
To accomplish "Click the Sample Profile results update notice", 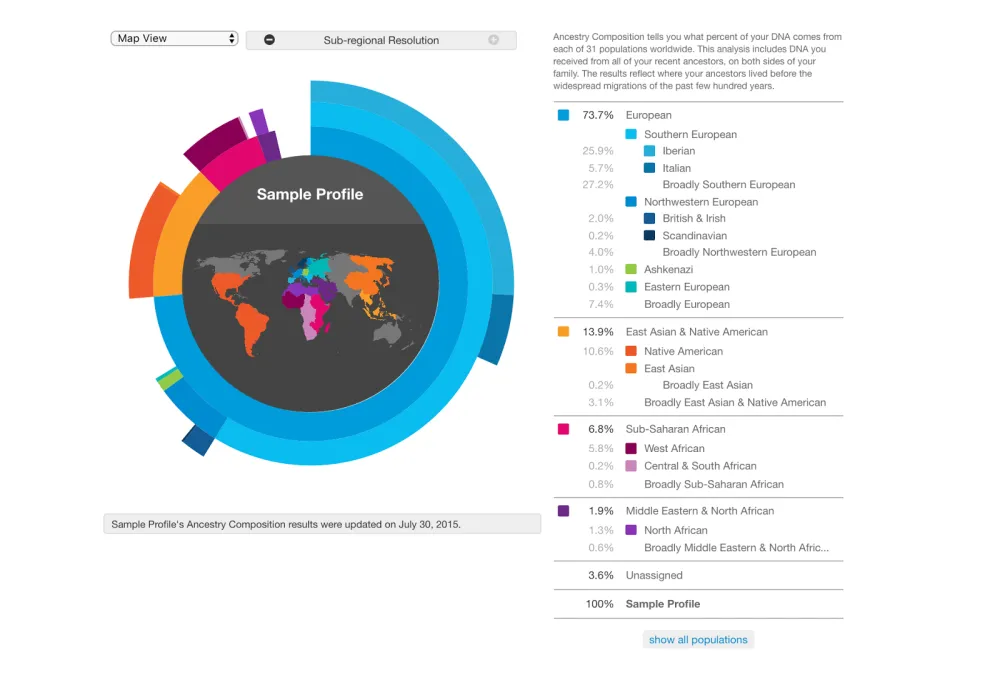I will click(322, 523).
